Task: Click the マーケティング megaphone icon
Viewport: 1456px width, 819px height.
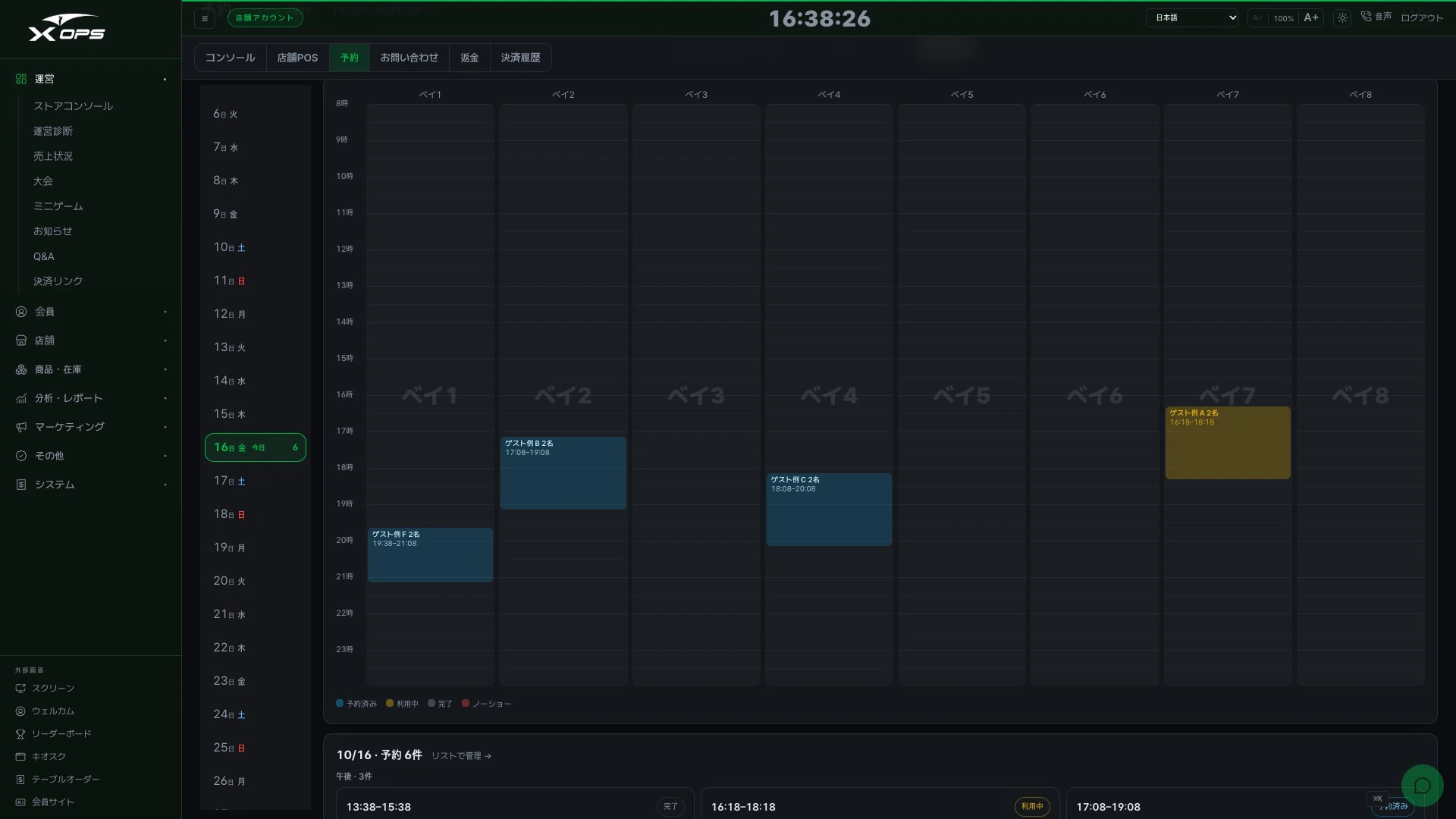Action: 21,427
